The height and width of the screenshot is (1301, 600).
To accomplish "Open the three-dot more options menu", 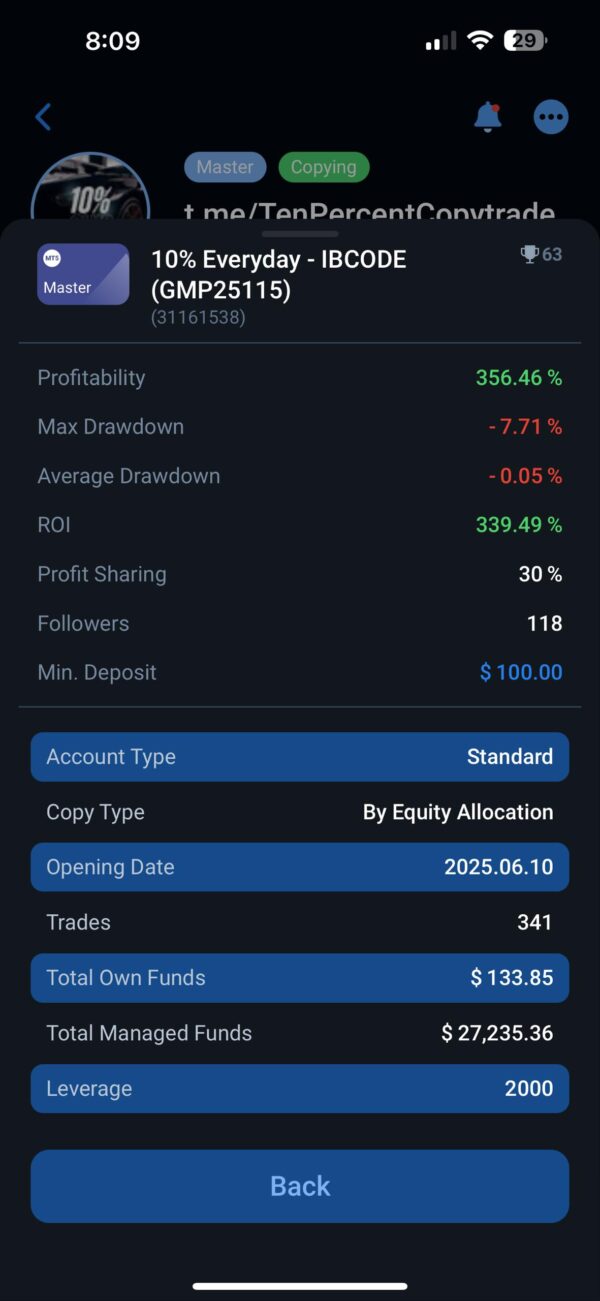I will (550, 117).
